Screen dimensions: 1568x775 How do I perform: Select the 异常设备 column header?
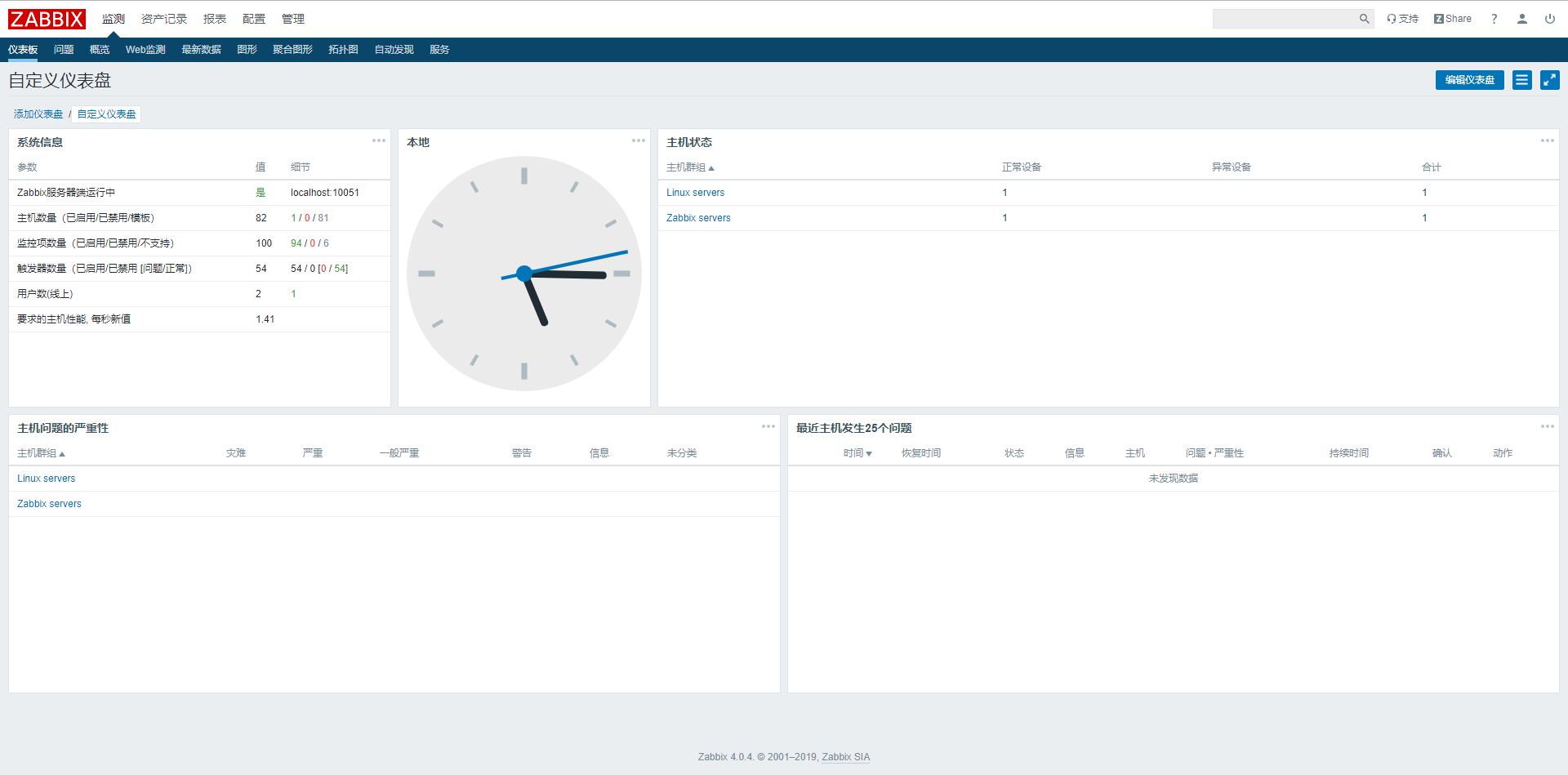coord(1232,167)
